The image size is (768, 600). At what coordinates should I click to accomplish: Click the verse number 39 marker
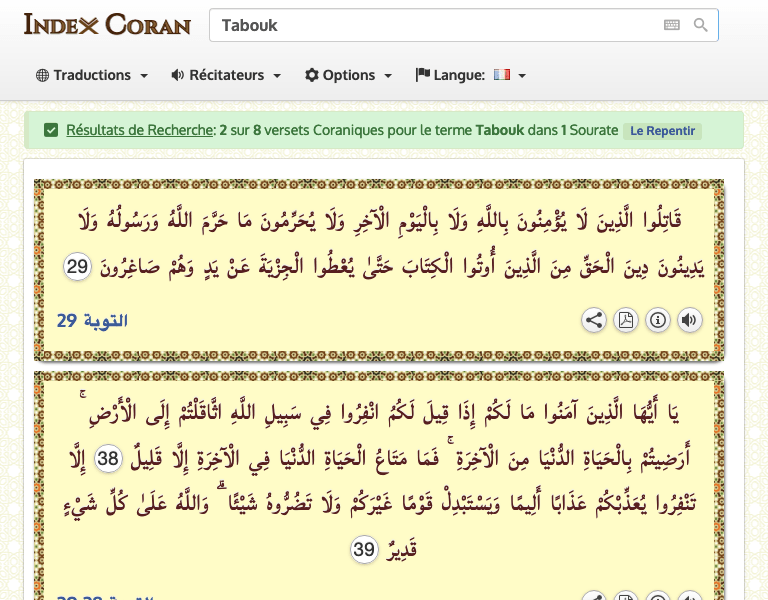click(x=364, y=550)
